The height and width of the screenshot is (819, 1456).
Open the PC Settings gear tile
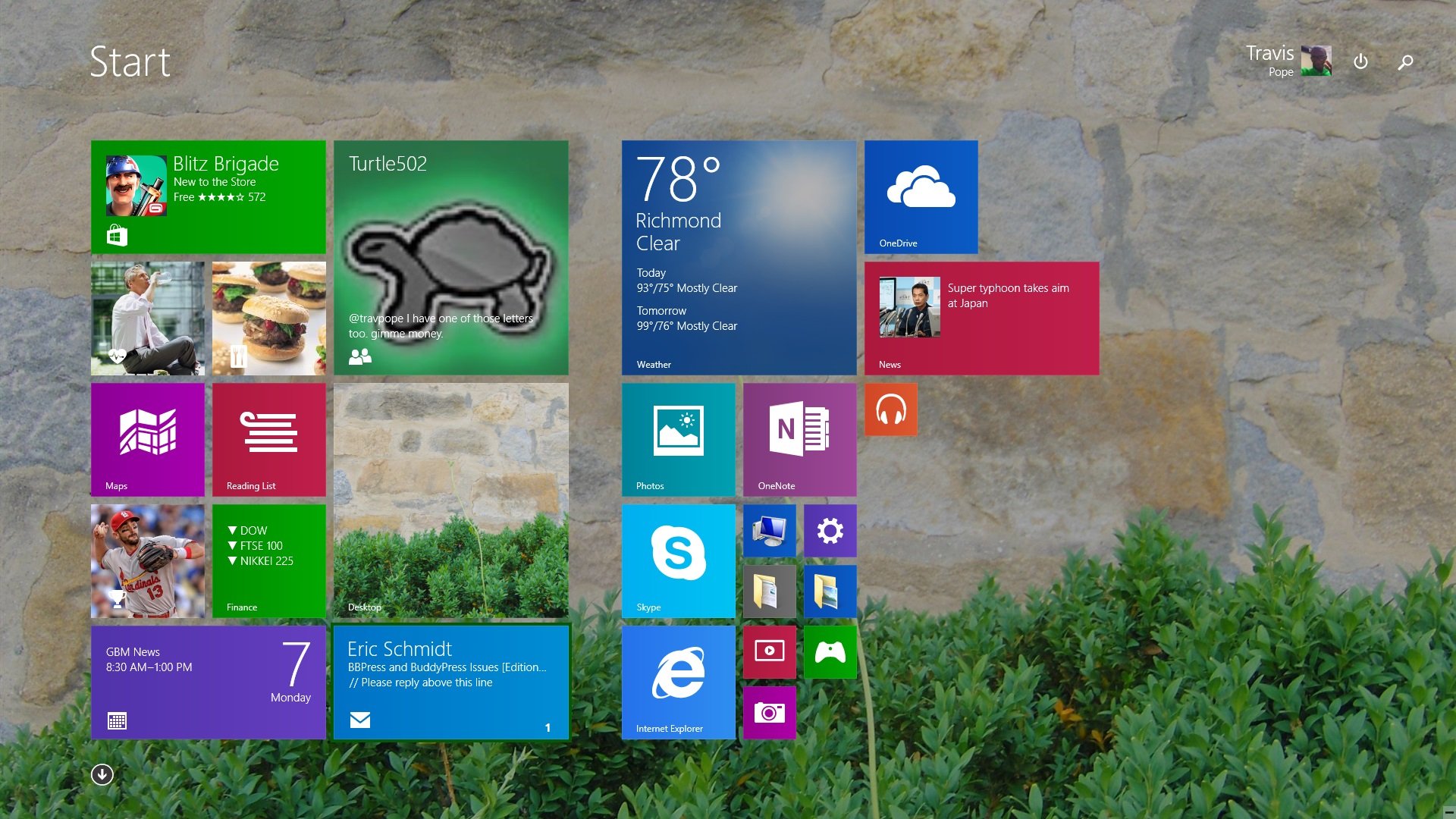click(830, 531)
